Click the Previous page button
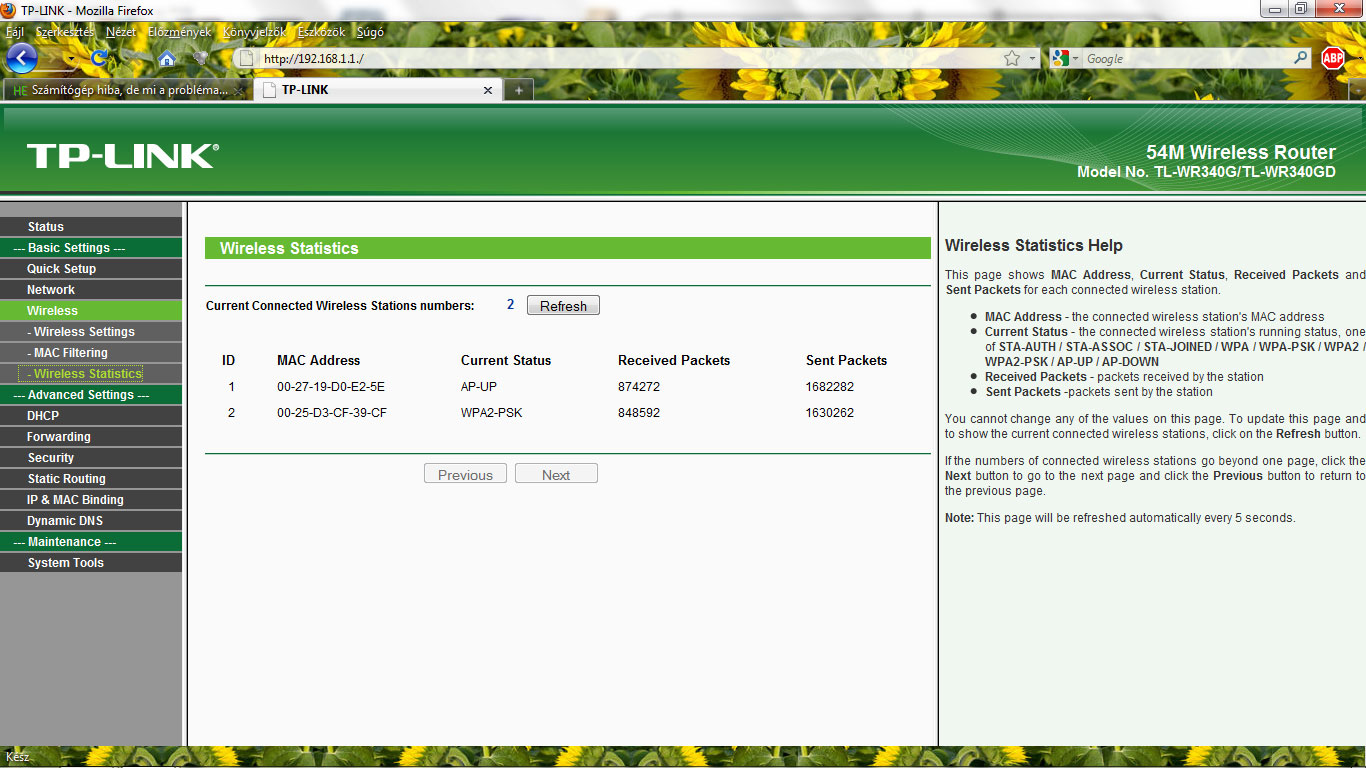 point(465,474)
